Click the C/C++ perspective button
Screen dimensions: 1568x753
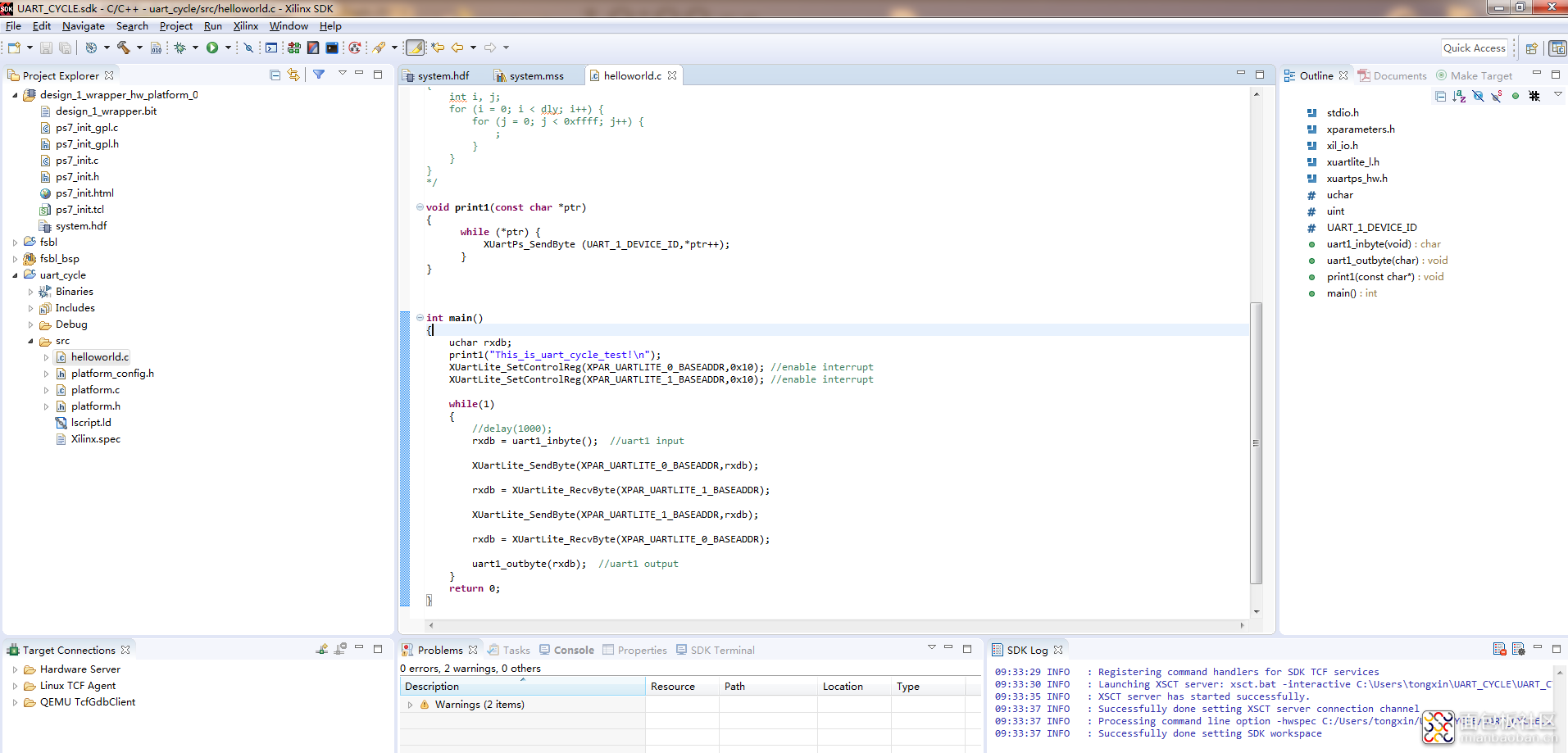pos(1557,48)
